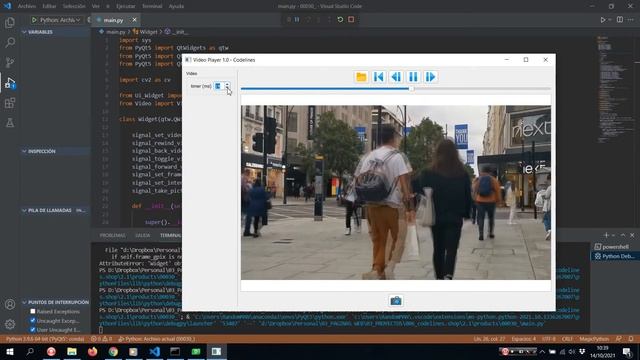Open Chrome from the taskbar
The width and height of the screenshot is (640, 360).
click(113, 351)
